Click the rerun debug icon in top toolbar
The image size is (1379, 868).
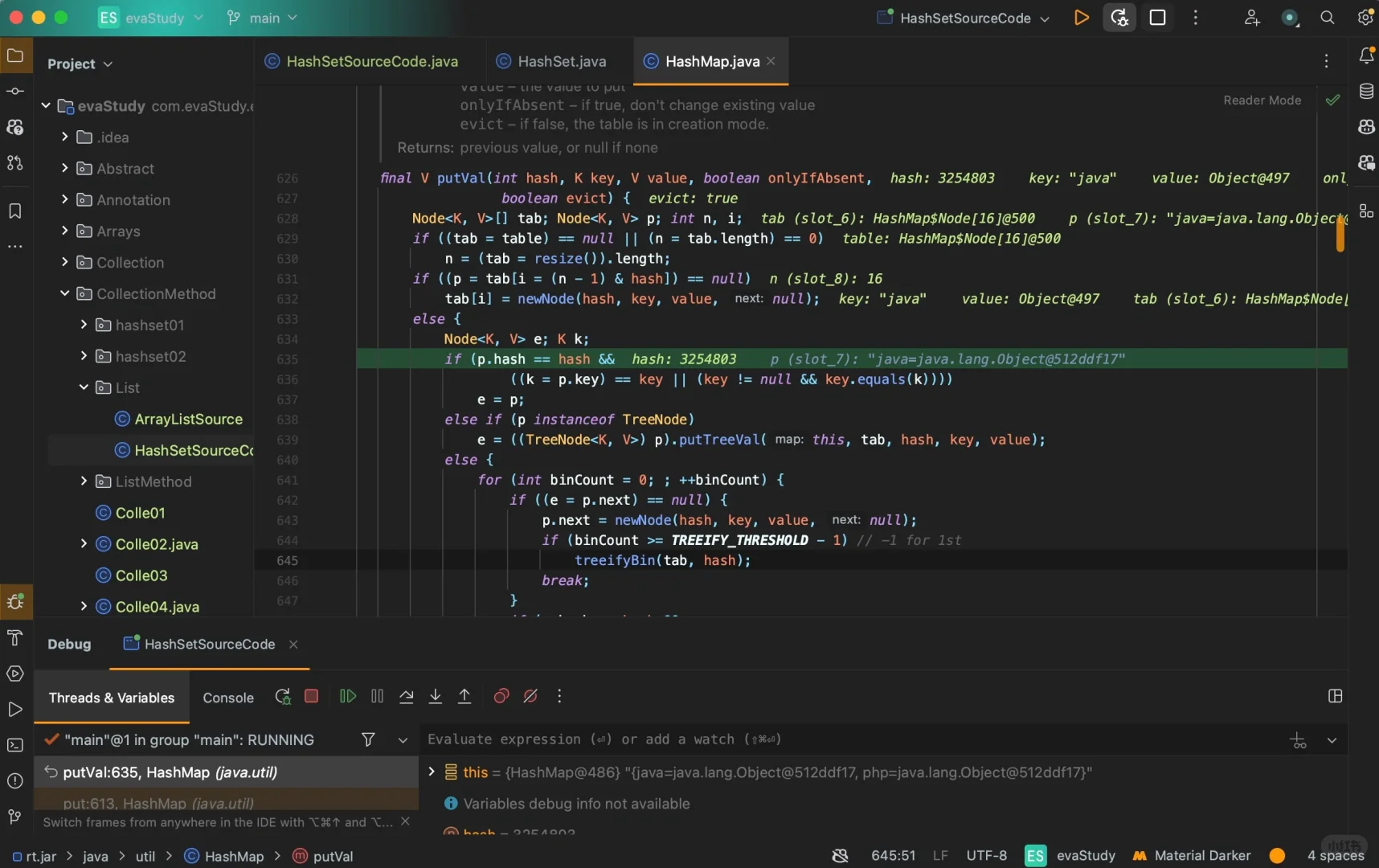click(x=1119, y=18)
